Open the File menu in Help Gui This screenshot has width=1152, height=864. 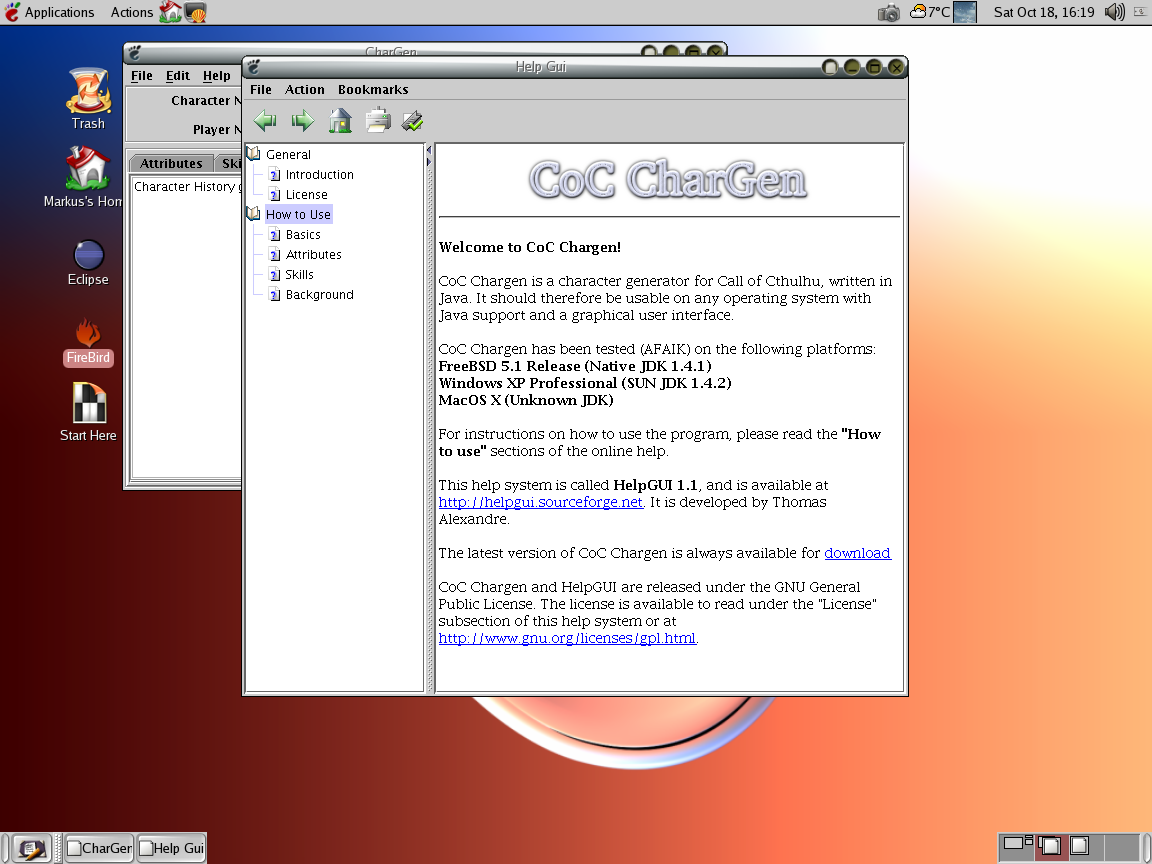(261, 90)
